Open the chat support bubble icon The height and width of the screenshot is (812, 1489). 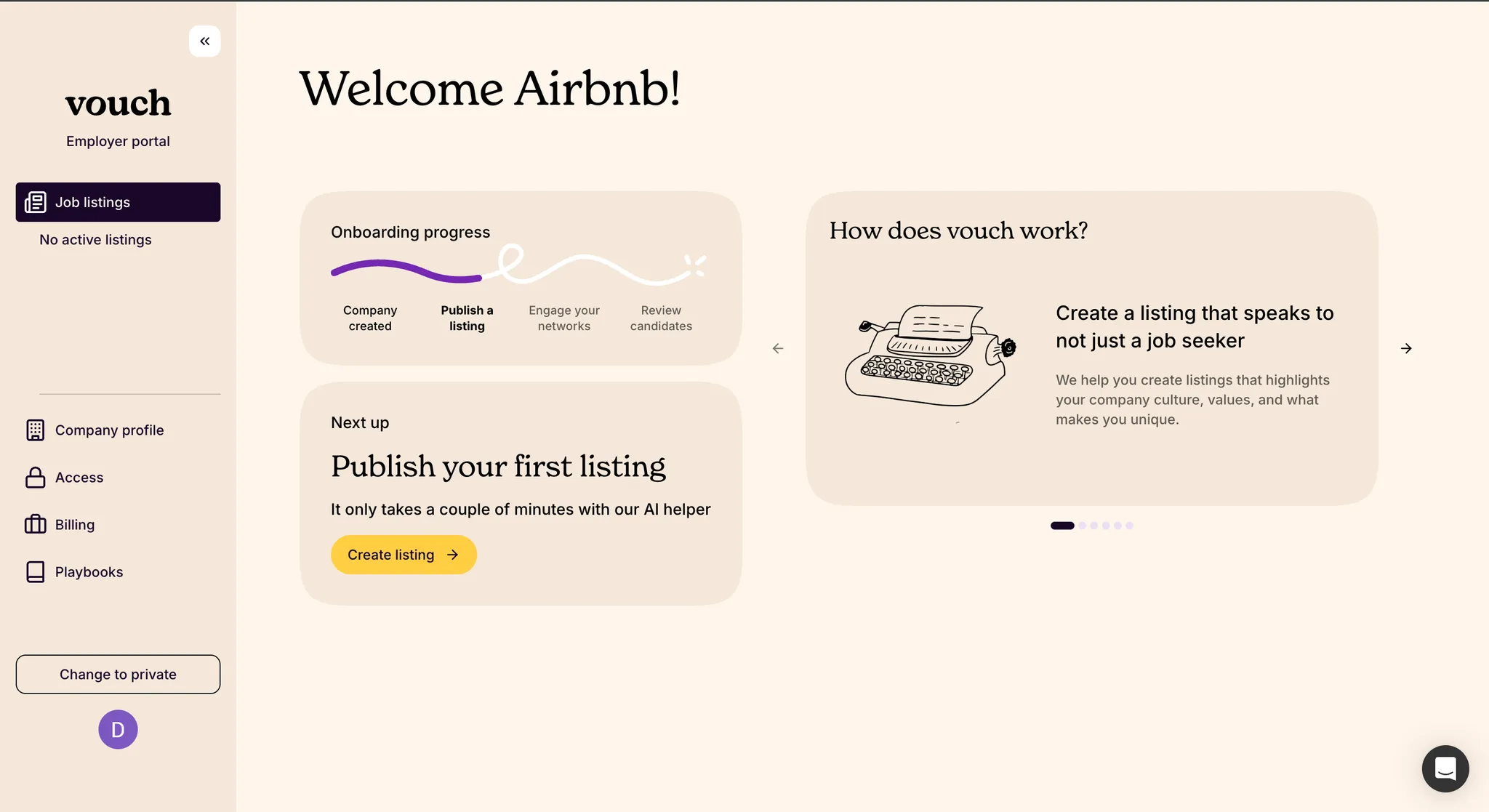click(1445, 768)
